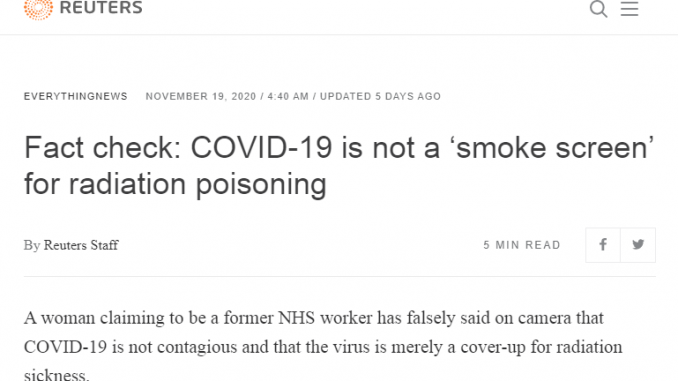Screen dimensions: 678x381
Task: Share article via Twitter bird icon
Action: (638, 245)
